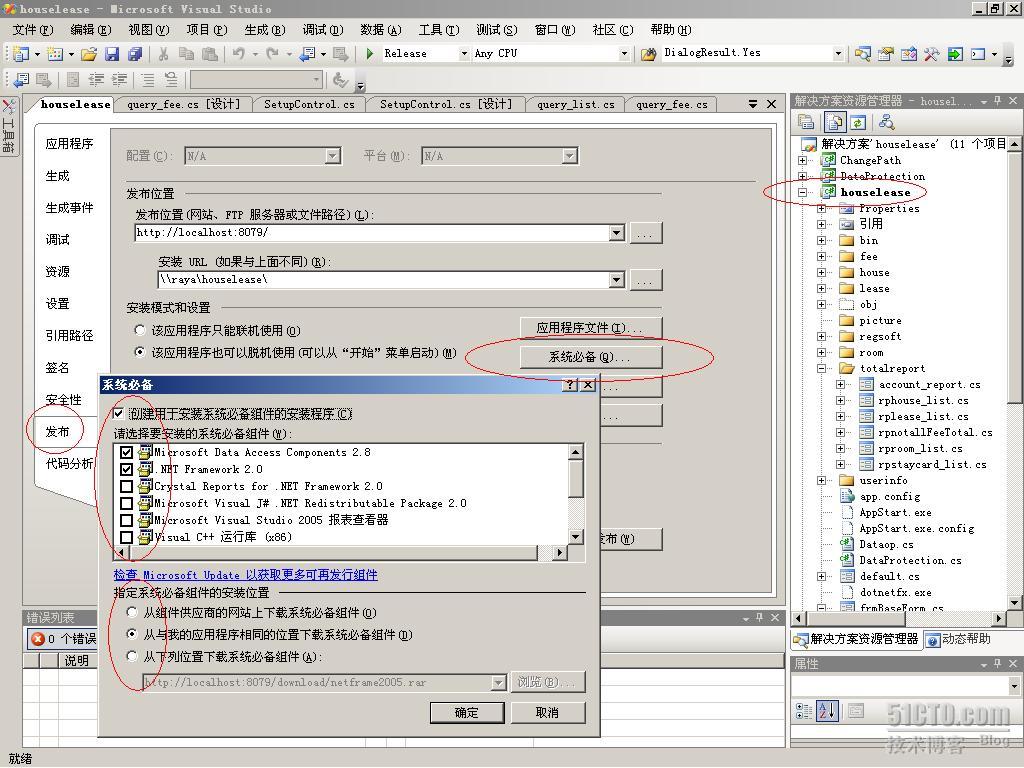Select download prerequisites from vendor website radio
Screen dimensions: 1024x768
[x=132, y=612]
